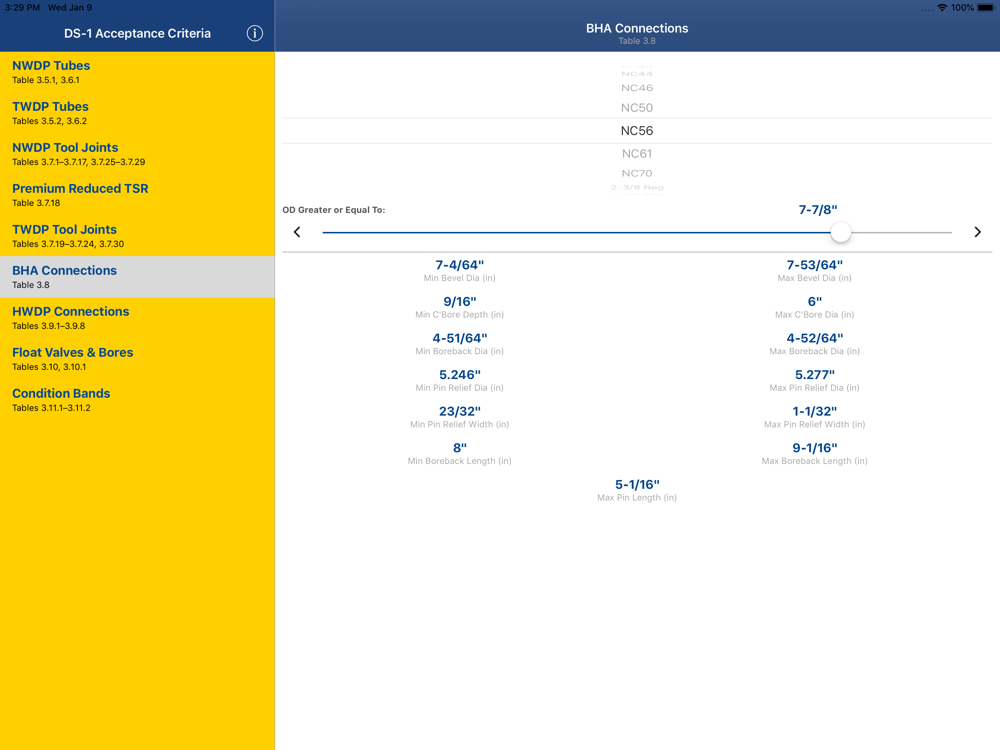This screenshot has width=1000, height=750.
Task: Click the BHA Connections page title
Action: (x=636, y=28)
